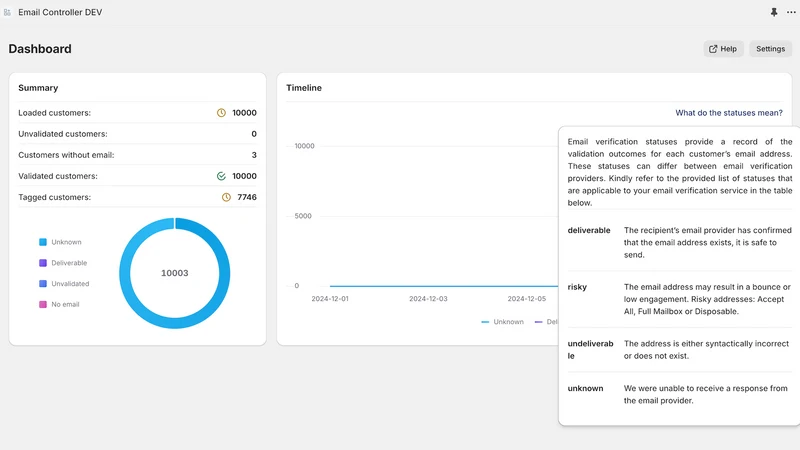Click the 'Customers without email:' label
800x450 pixels.
tap(66, 155)
